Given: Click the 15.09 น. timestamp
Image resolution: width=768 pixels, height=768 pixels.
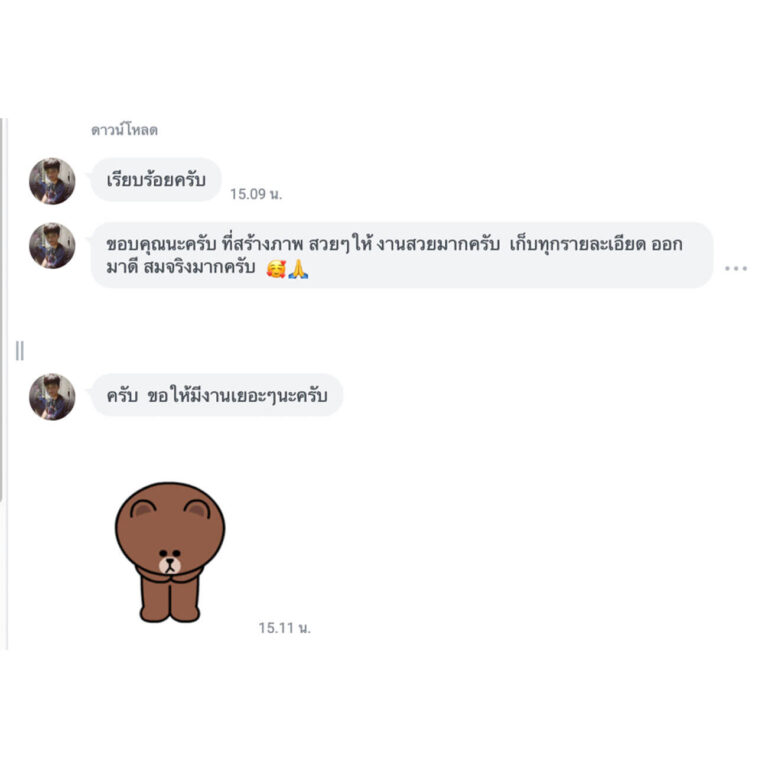Looking at the screenshot, I should (x=256, y=194).
